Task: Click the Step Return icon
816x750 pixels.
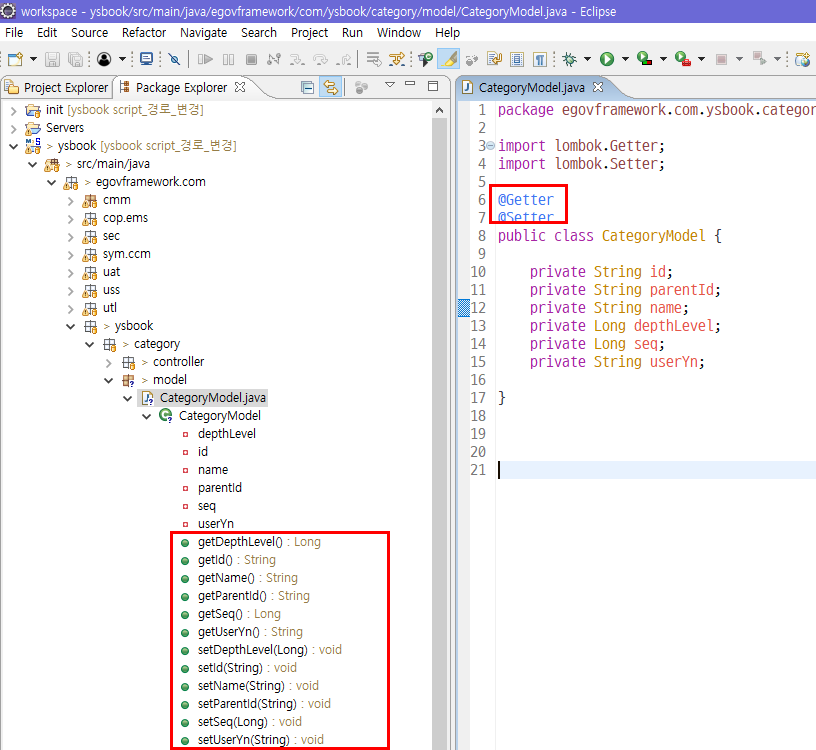Action: tap(343, 59)
